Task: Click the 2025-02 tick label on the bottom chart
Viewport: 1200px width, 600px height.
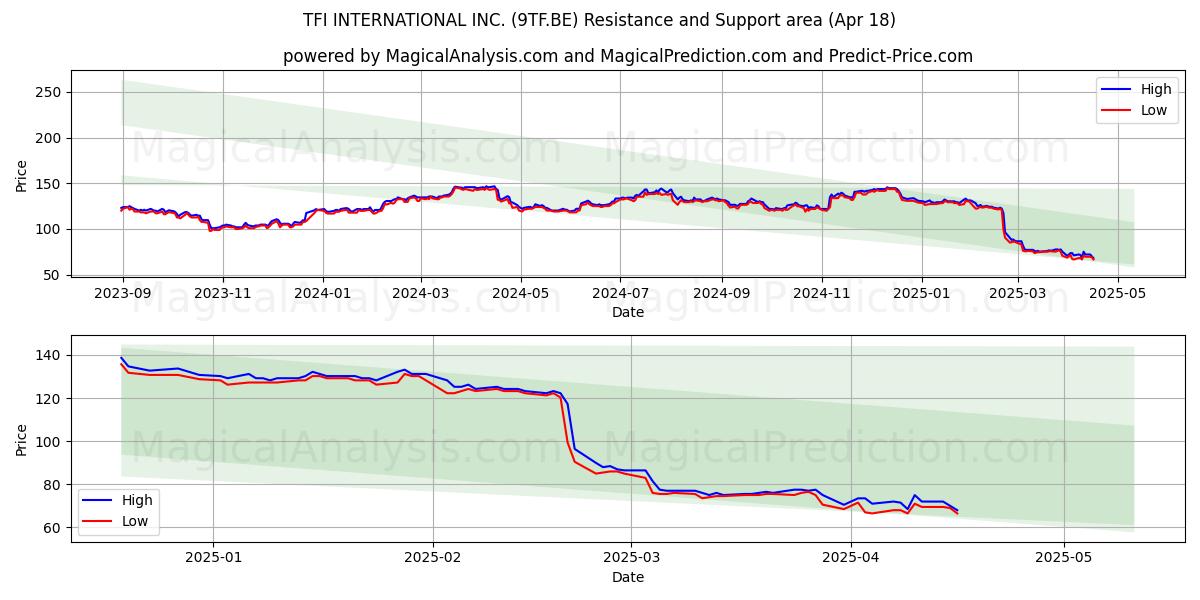Action: (433, 559)
